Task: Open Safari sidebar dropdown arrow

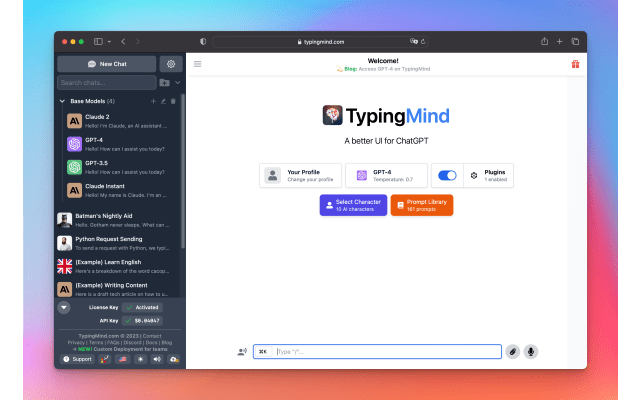Action: click(x=109, y=42)
